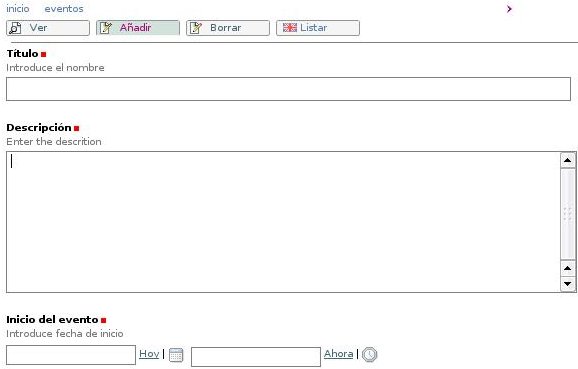Click the magnifier document icon on Ver
This screenshot has width=578, height=369.
pyautogui.click(x=15, y=28)
